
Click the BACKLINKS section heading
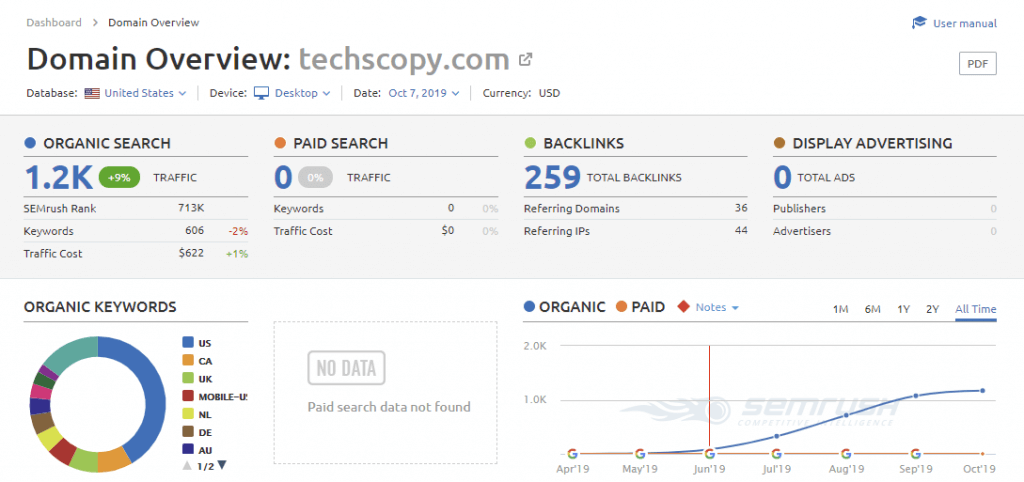(x=583, y=143)
